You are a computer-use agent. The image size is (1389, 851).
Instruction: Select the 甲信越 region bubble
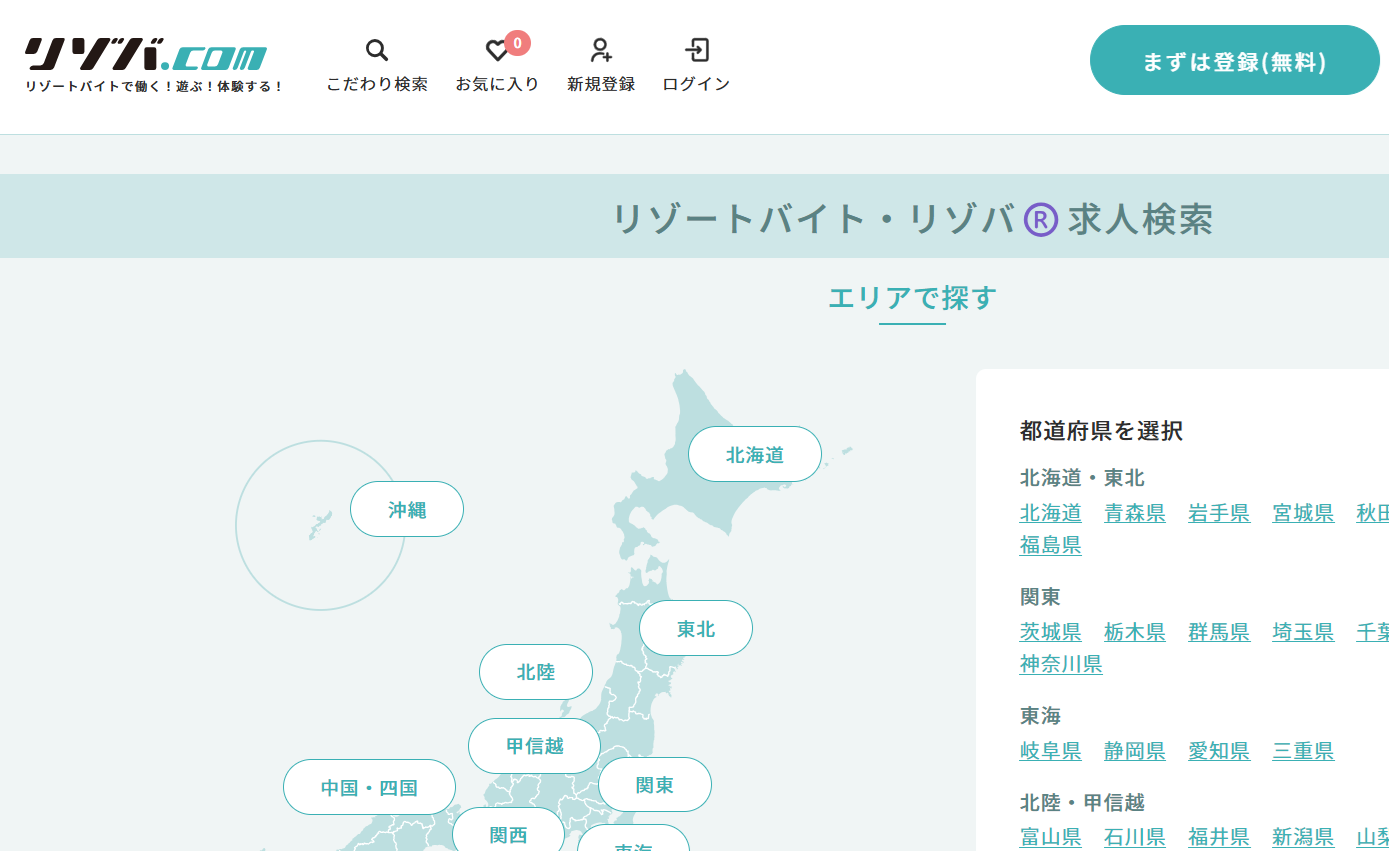pos(534,746)
